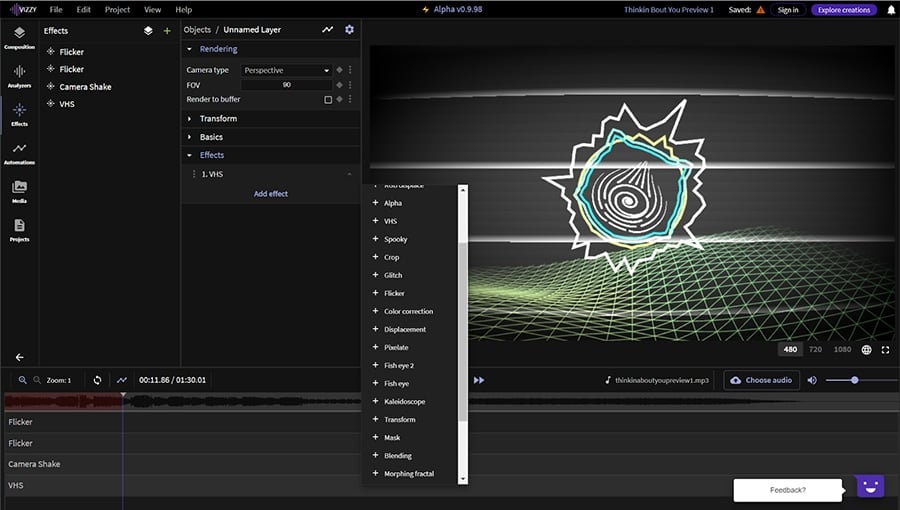Select 480 preview resolution
The image size is (900, 510).
click(x=790, y=349)
